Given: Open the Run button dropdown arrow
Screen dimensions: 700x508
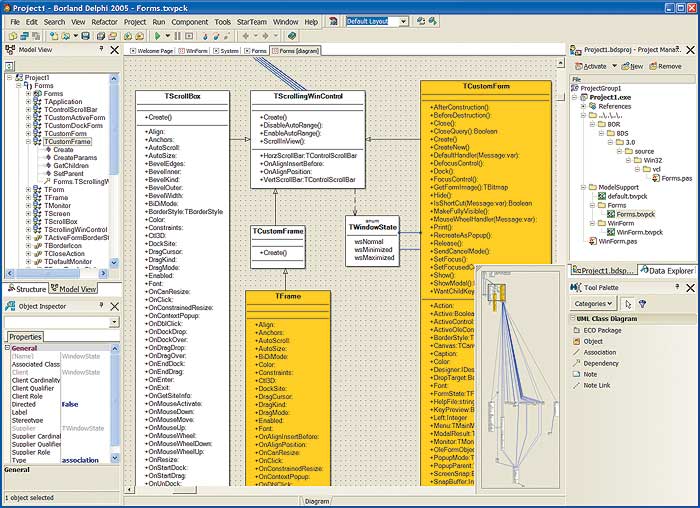Looking at the screenshot, I should click(x=168, y=36).
